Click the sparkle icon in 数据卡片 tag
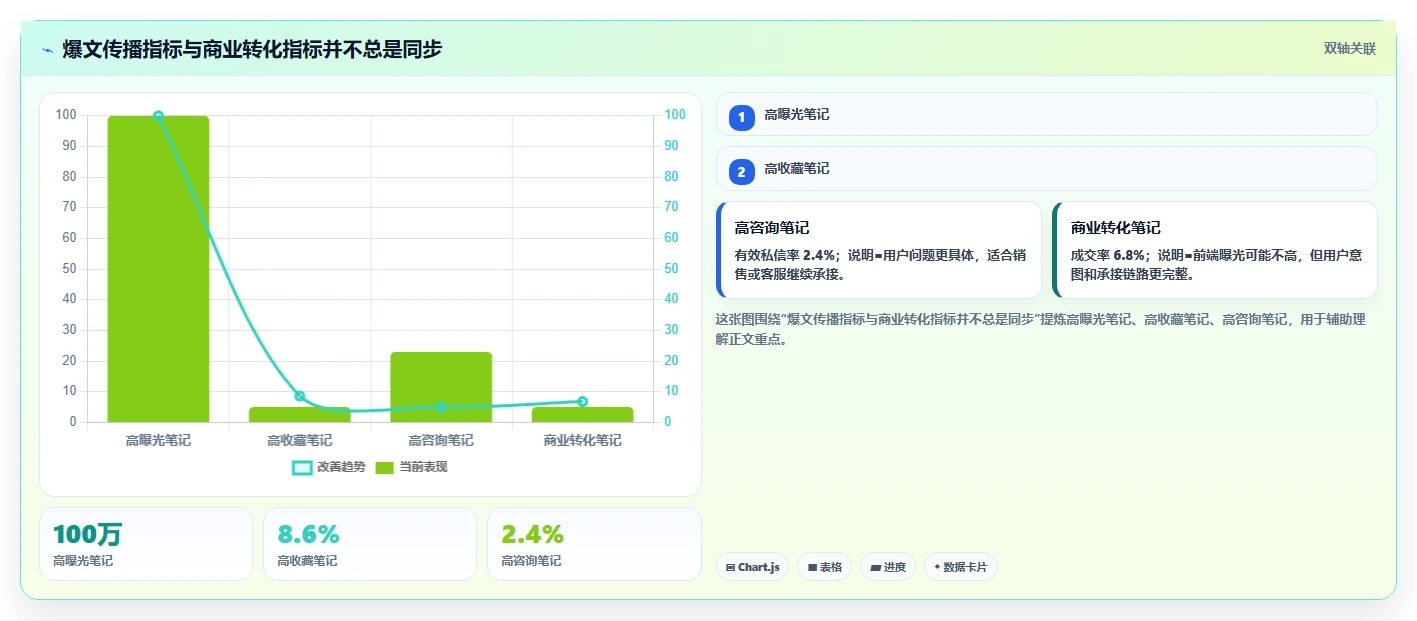Viewport: 1417px width, 621px height. tap(937, 567)
